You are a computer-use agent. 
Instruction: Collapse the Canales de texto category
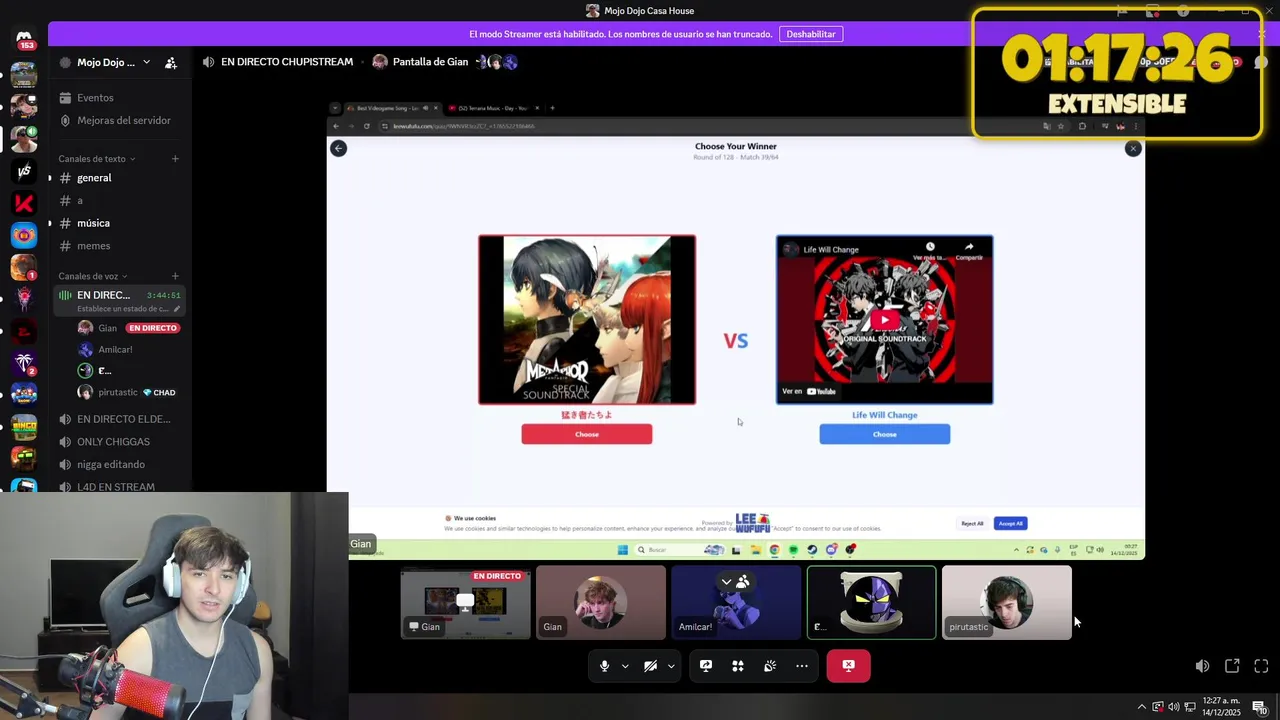97,158
